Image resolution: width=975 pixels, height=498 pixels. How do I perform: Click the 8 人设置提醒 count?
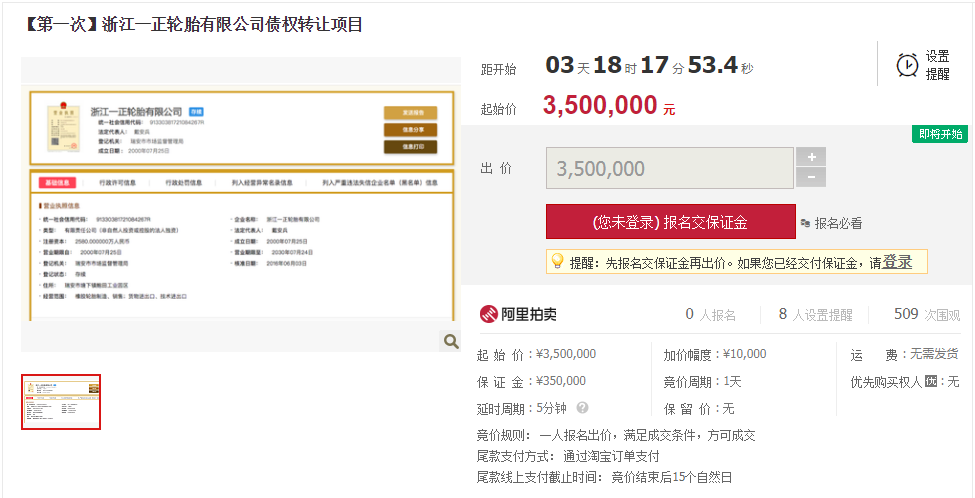point(815,315)
